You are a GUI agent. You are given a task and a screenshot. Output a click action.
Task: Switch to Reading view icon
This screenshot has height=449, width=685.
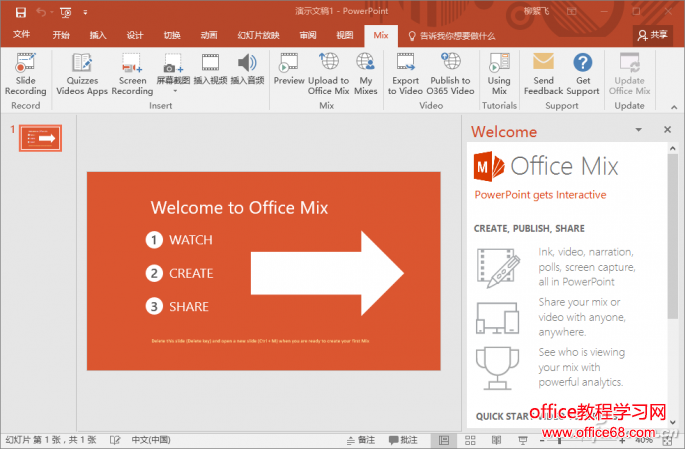coord(496,440)
